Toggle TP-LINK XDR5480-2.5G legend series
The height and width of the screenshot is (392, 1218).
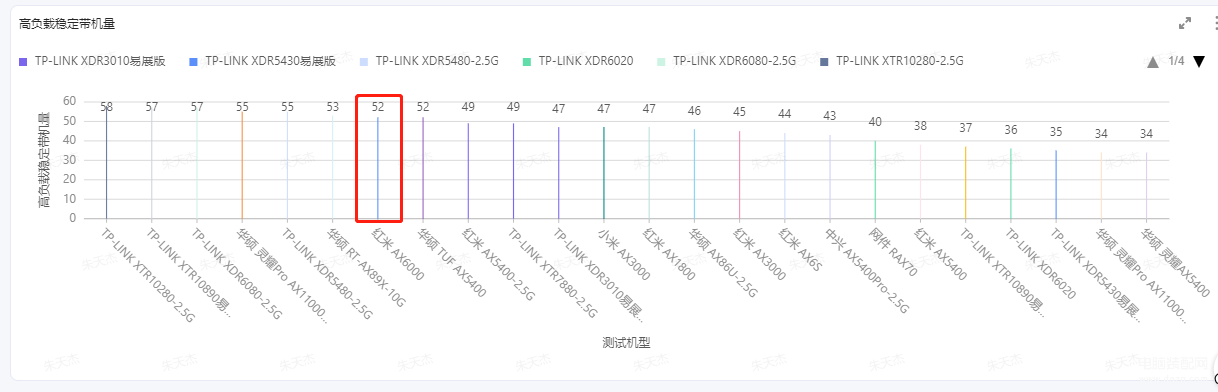pyautogui.click(x=429, y=61)
